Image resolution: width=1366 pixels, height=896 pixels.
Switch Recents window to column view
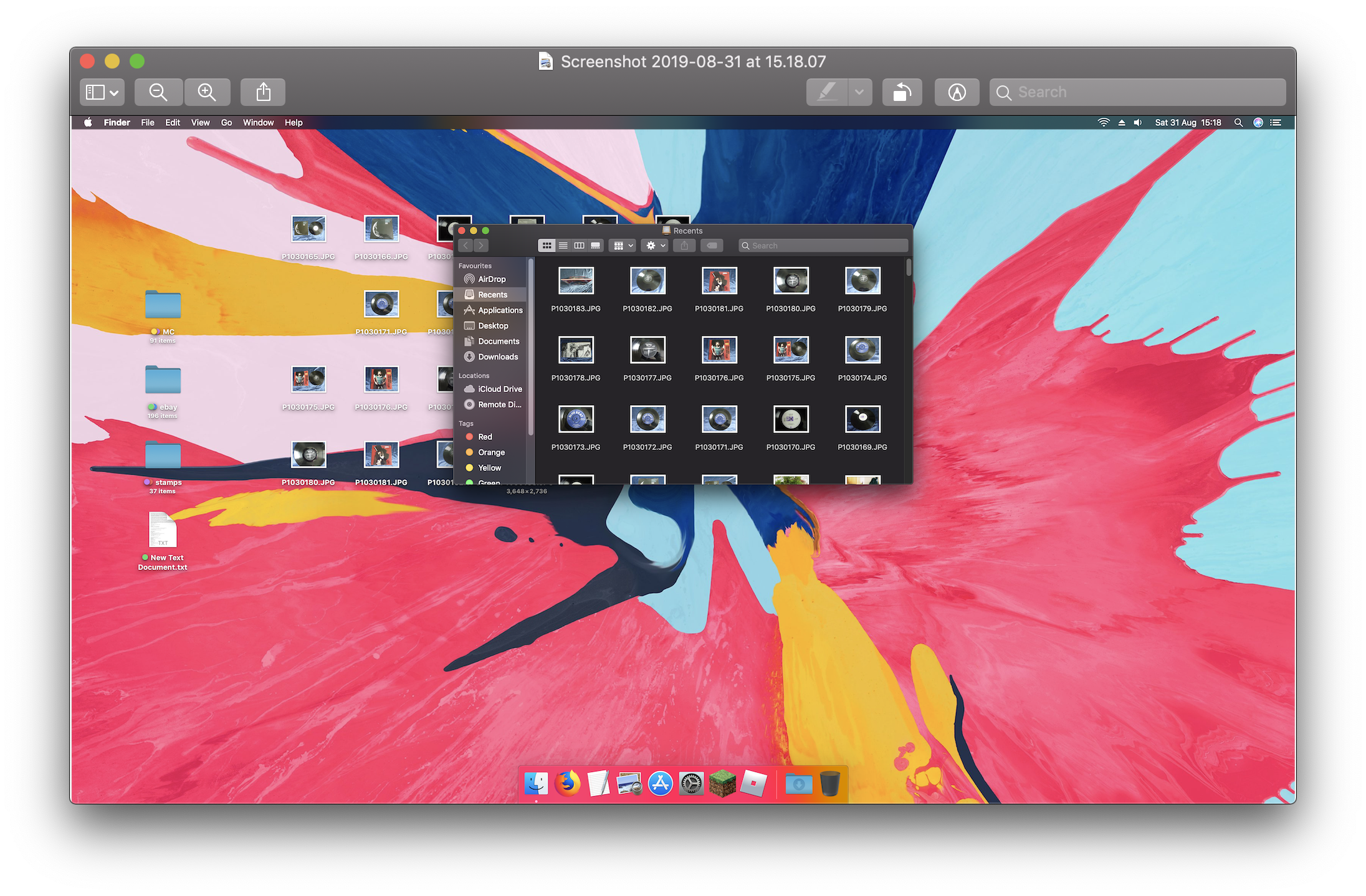tap(579, 245)
